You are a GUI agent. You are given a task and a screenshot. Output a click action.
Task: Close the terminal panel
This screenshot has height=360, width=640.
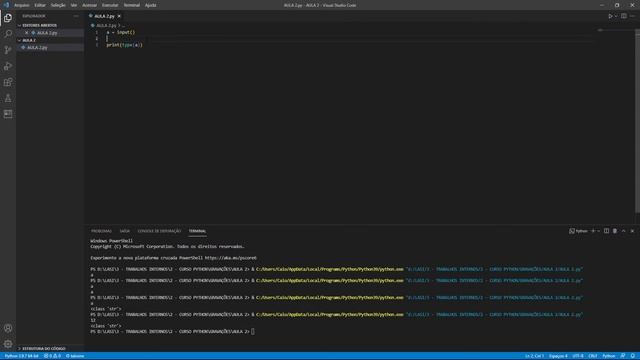coord(632,231)
